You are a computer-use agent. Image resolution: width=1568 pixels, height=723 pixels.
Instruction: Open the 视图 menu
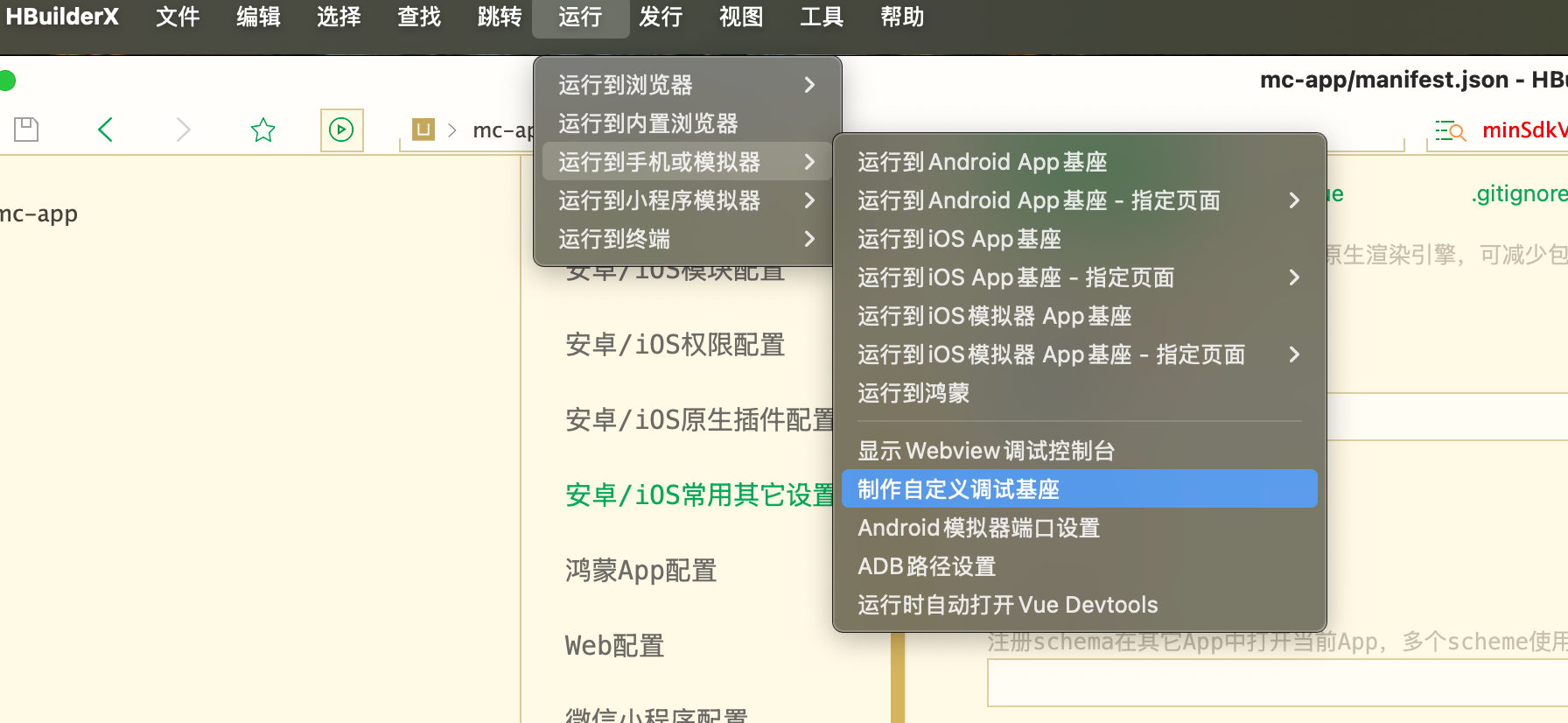tap(741, 17)
